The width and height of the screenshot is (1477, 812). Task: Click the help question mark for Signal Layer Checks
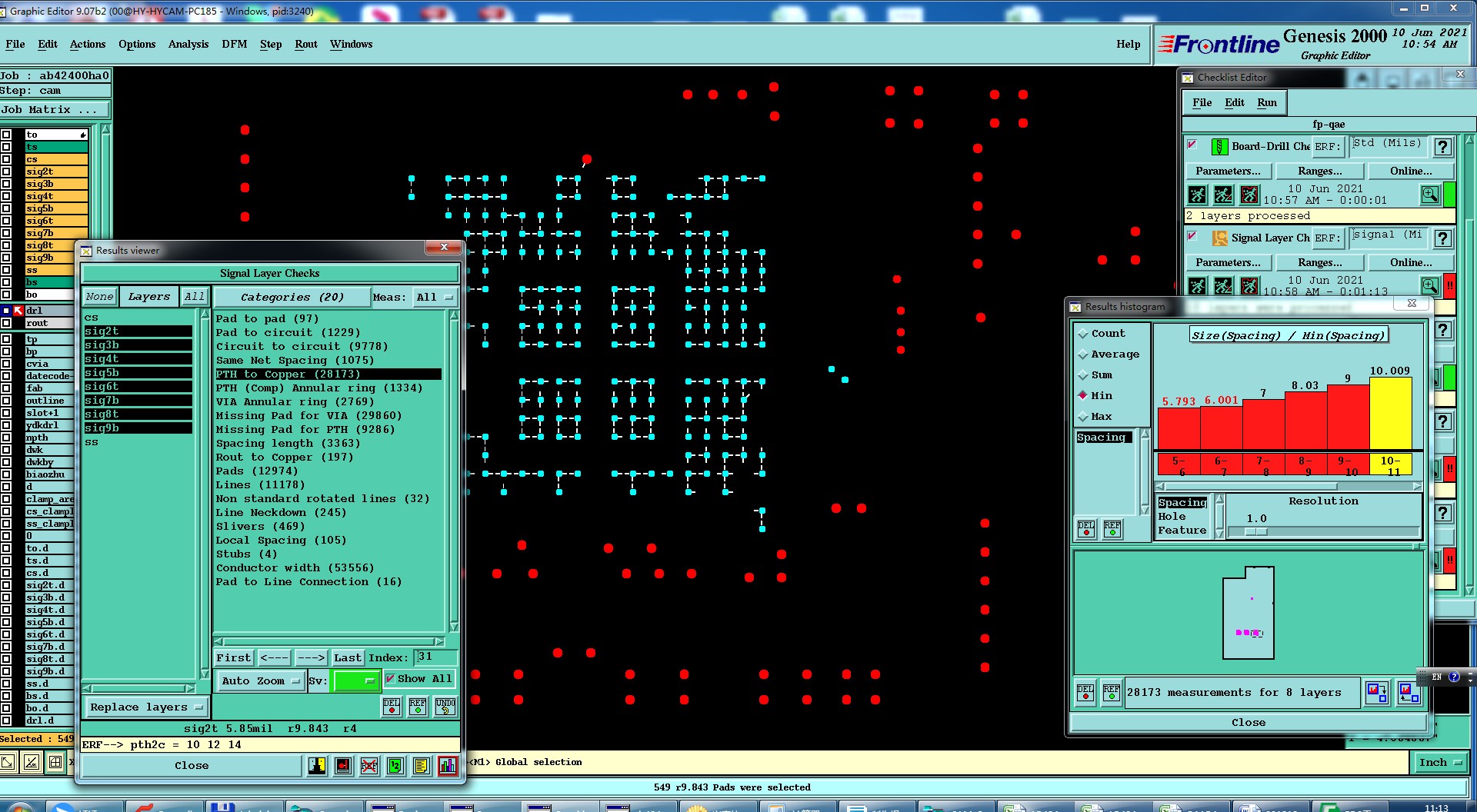(x=1443, y=238)
